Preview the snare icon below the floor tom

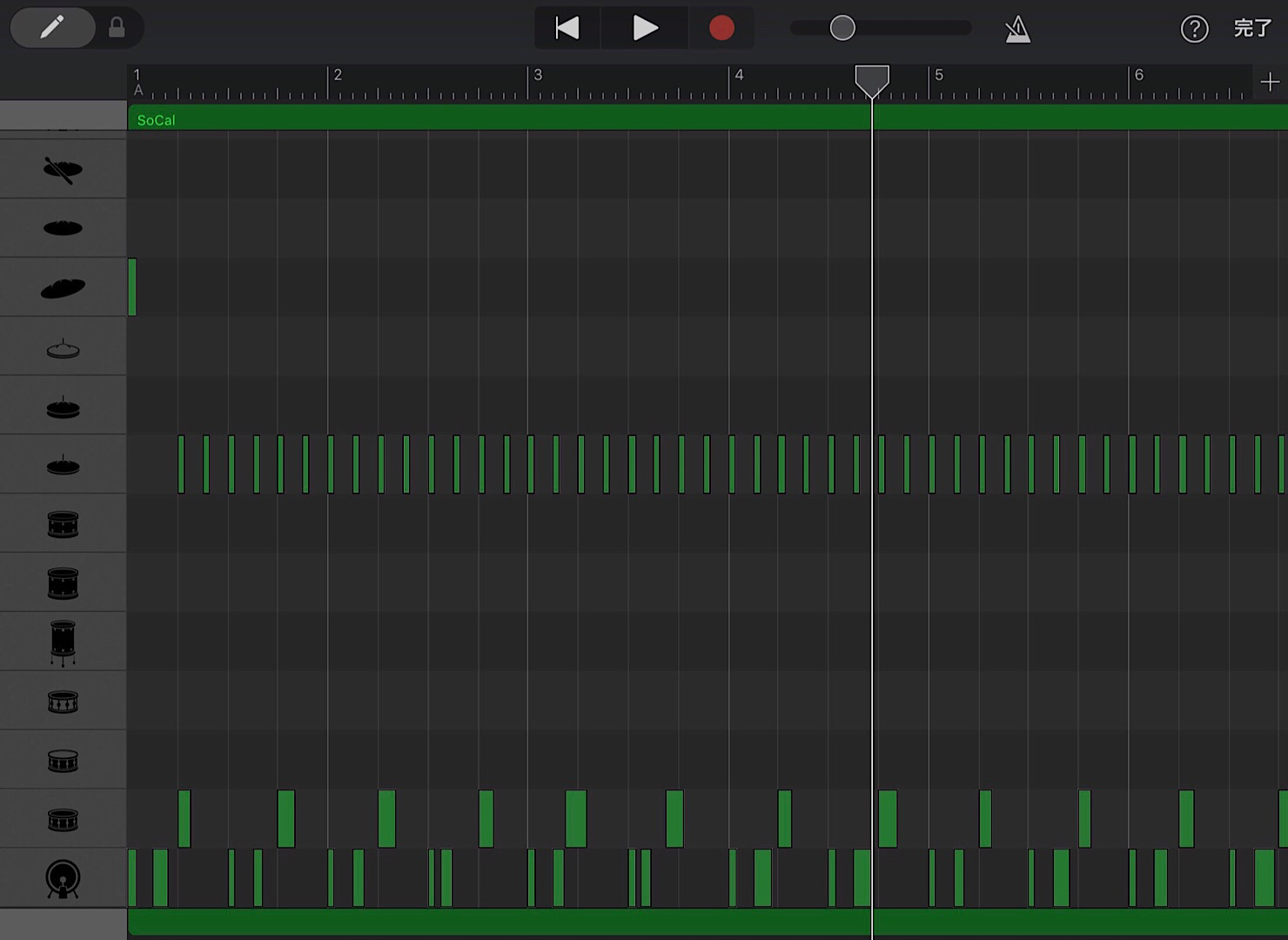63,702
